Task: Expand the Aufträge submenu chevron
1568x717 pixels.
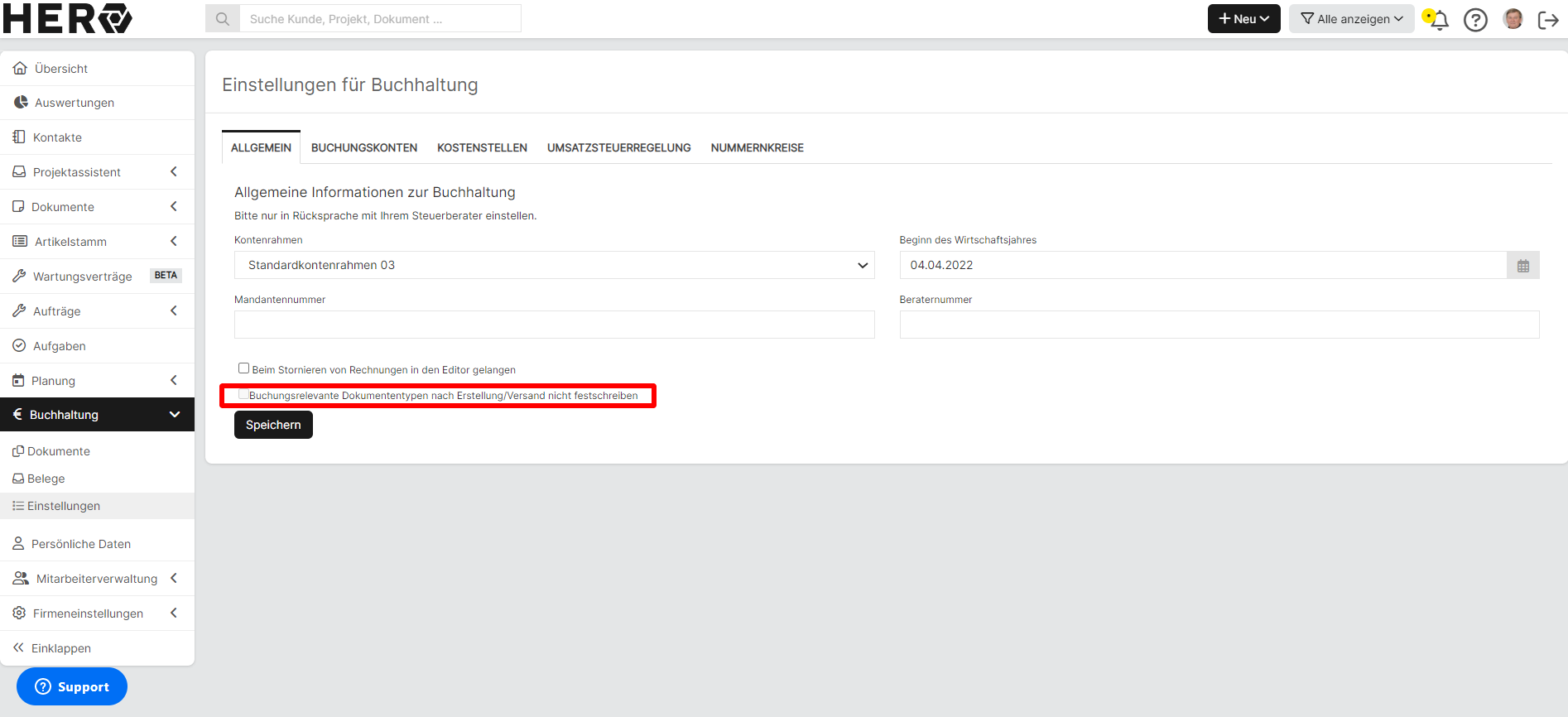Action: 174,310
